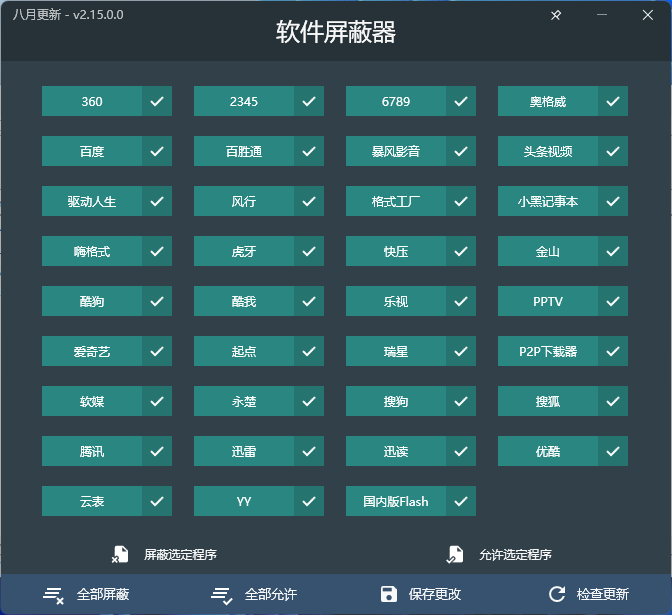Click the 2345 program label
Image resolution: width=672 pixels, height=615 pixels.
click(x=244, y=101)
